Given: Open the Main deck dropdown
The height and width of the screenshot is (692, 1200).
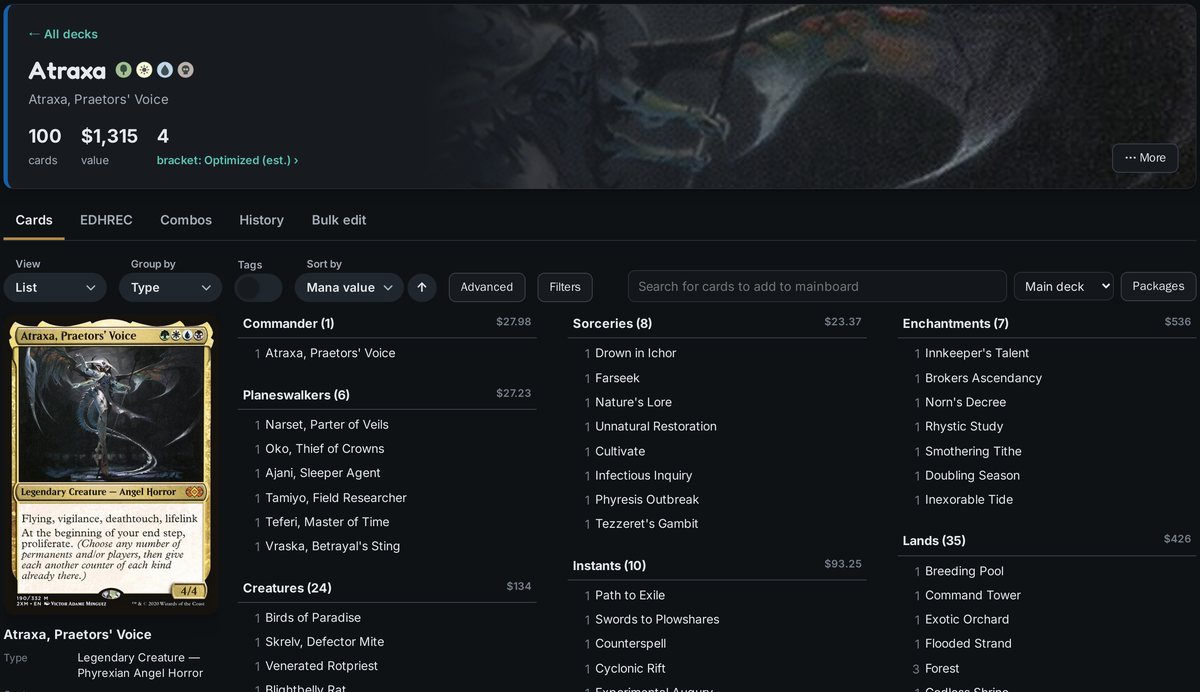Looking at the screenshot, I should click(x=1064, y=286).
